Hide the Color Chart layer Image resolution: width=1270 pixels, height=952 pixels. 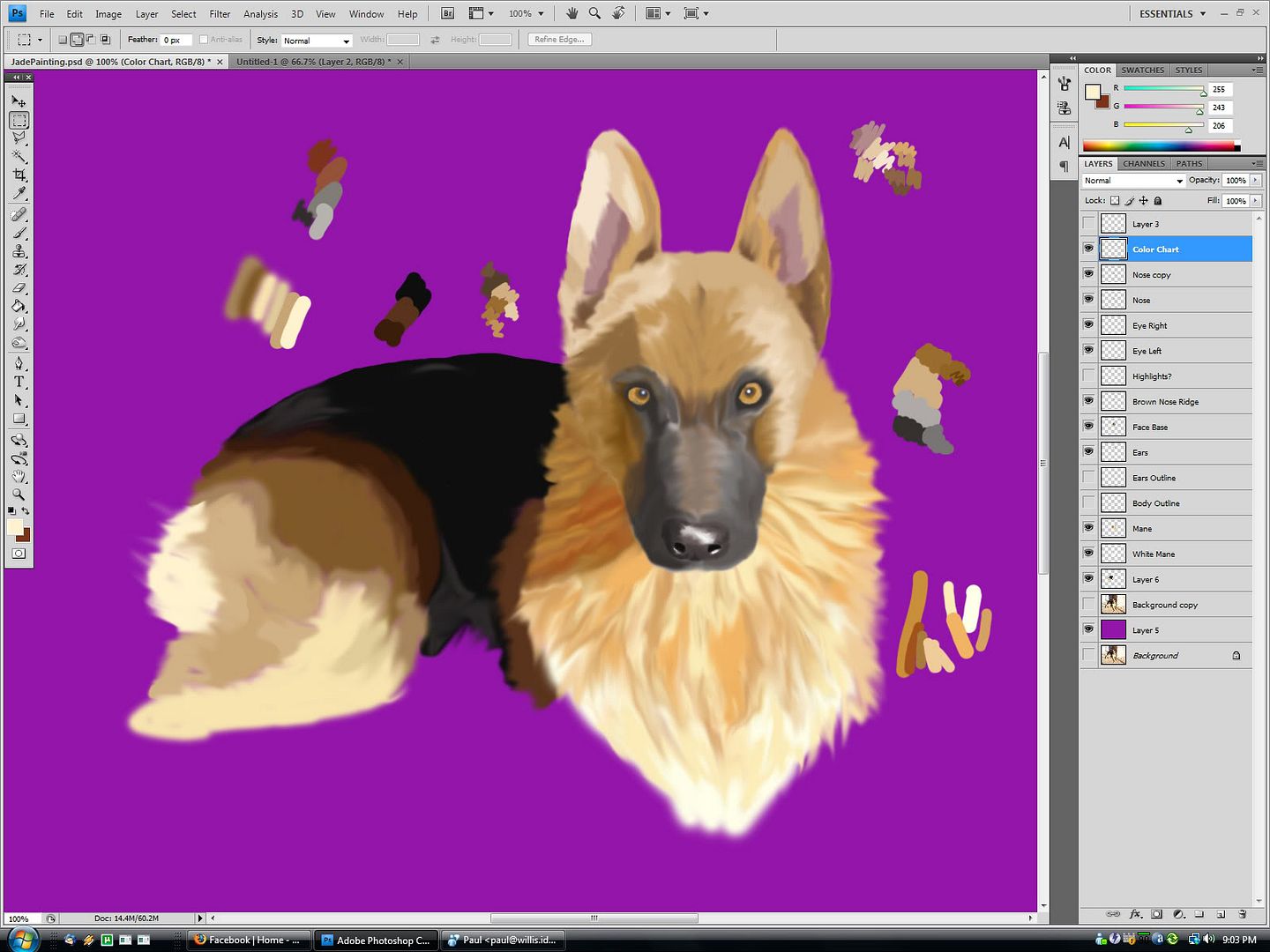click(x=1088, y=249)
